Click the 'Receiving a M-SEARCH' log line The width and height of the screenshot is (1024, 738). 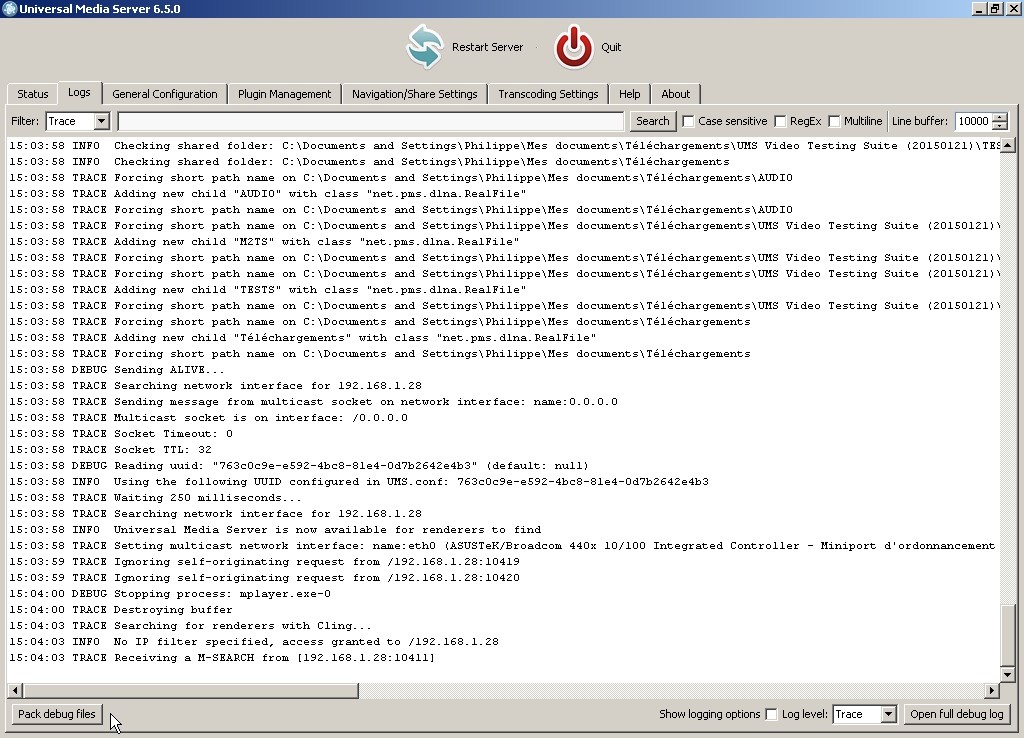point(222,658)
